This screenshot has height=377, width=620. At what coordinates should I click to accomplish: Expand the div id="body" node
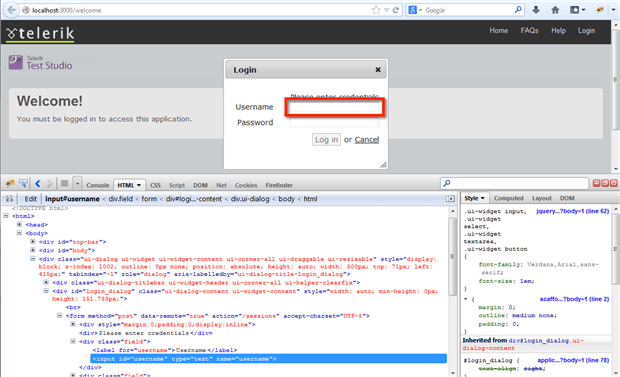click(x=32, y=250)
